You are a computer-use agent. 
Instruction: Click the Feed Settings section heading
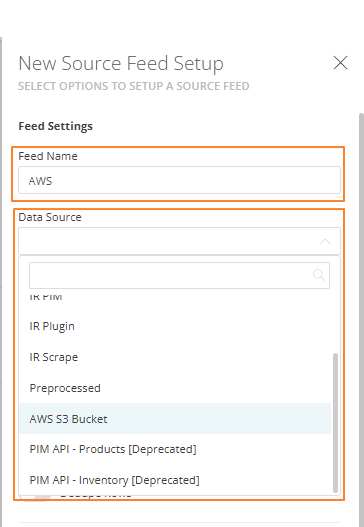[x=55, y=126]
